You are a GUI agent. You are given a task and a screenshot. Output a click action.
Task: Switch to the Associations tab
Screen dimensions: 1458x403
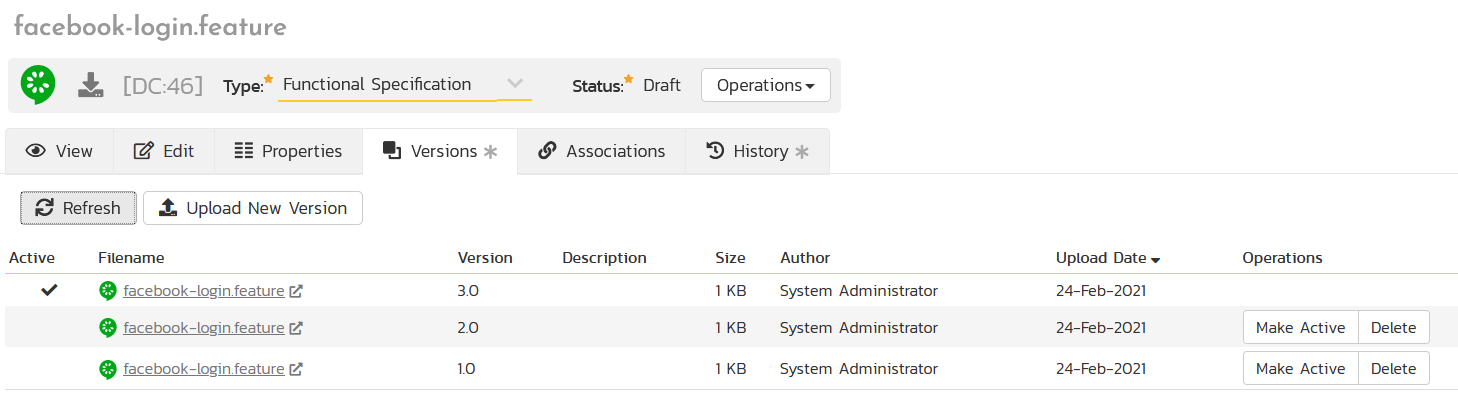[601, 151]
